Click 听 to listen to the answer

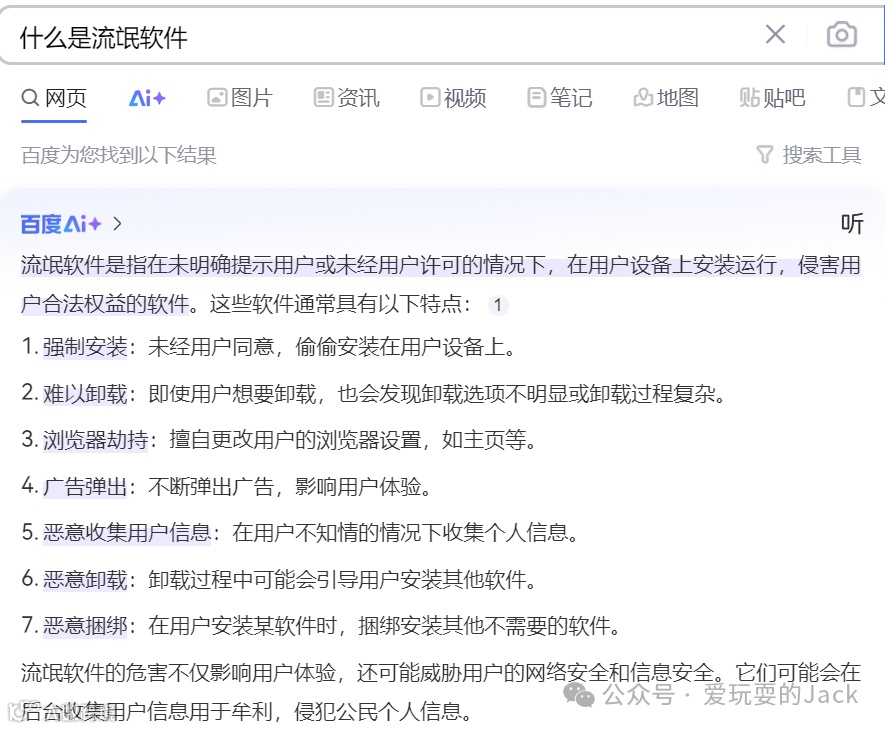click(x=852, y=224)
